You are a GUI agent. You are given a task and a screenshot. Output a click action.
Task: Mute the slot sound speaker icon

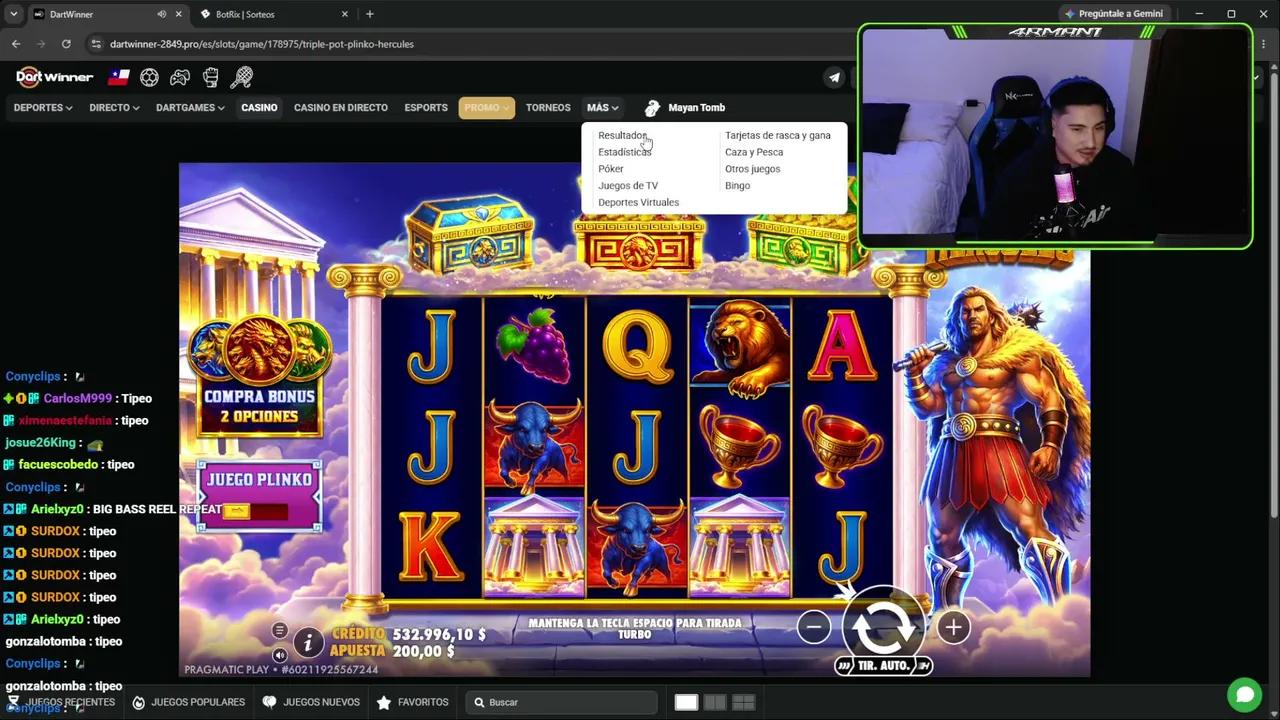click(279, 655)
